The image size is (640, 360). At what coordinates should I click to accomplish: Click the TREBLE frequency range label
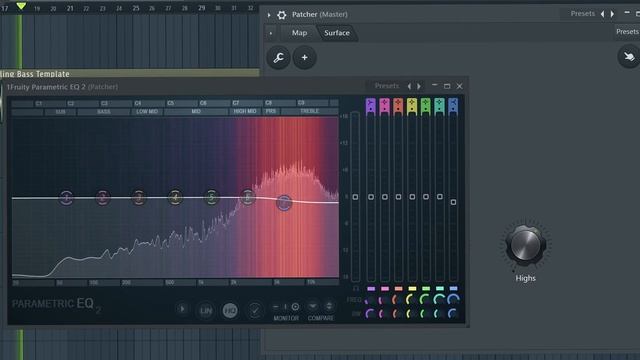click(x=309, y=111)
